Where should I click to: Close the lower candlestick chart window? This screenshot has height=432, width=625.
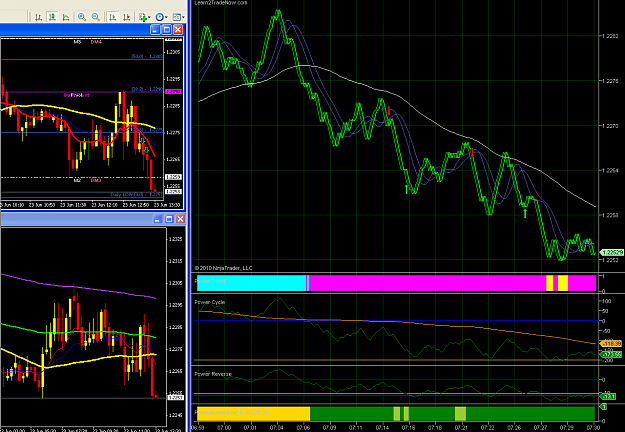click(x=181, y=219)
